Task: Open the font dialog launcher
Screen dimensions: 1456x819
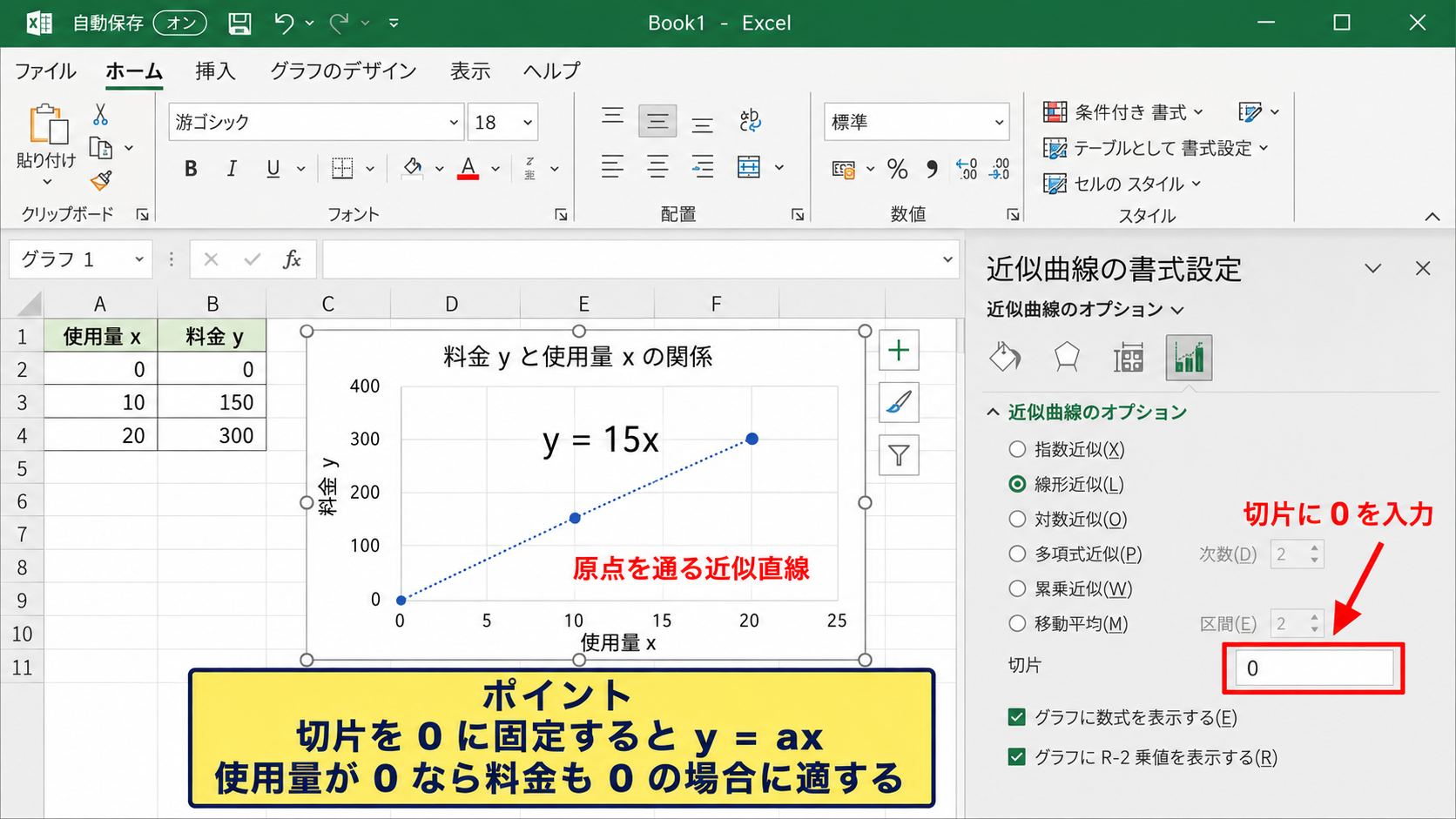Action: click(561, 215)
